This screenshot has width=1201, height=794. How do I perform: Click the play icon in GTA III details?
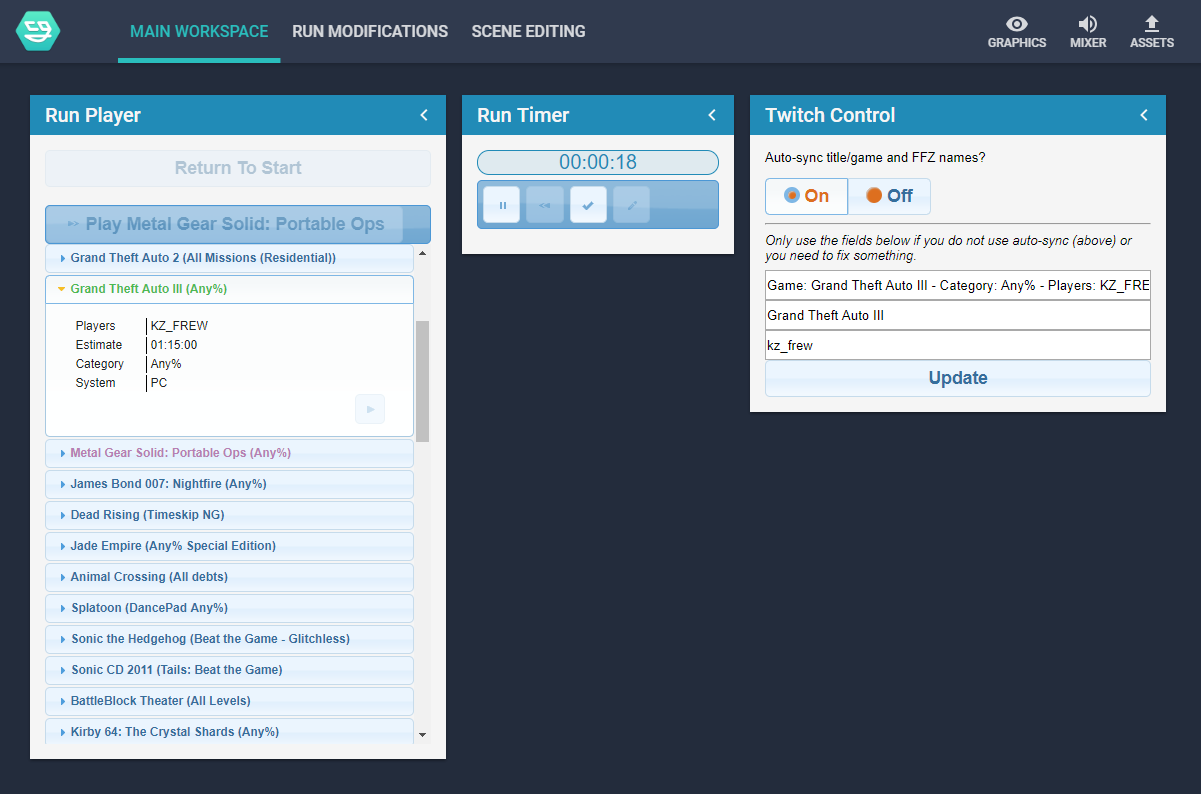370,409
